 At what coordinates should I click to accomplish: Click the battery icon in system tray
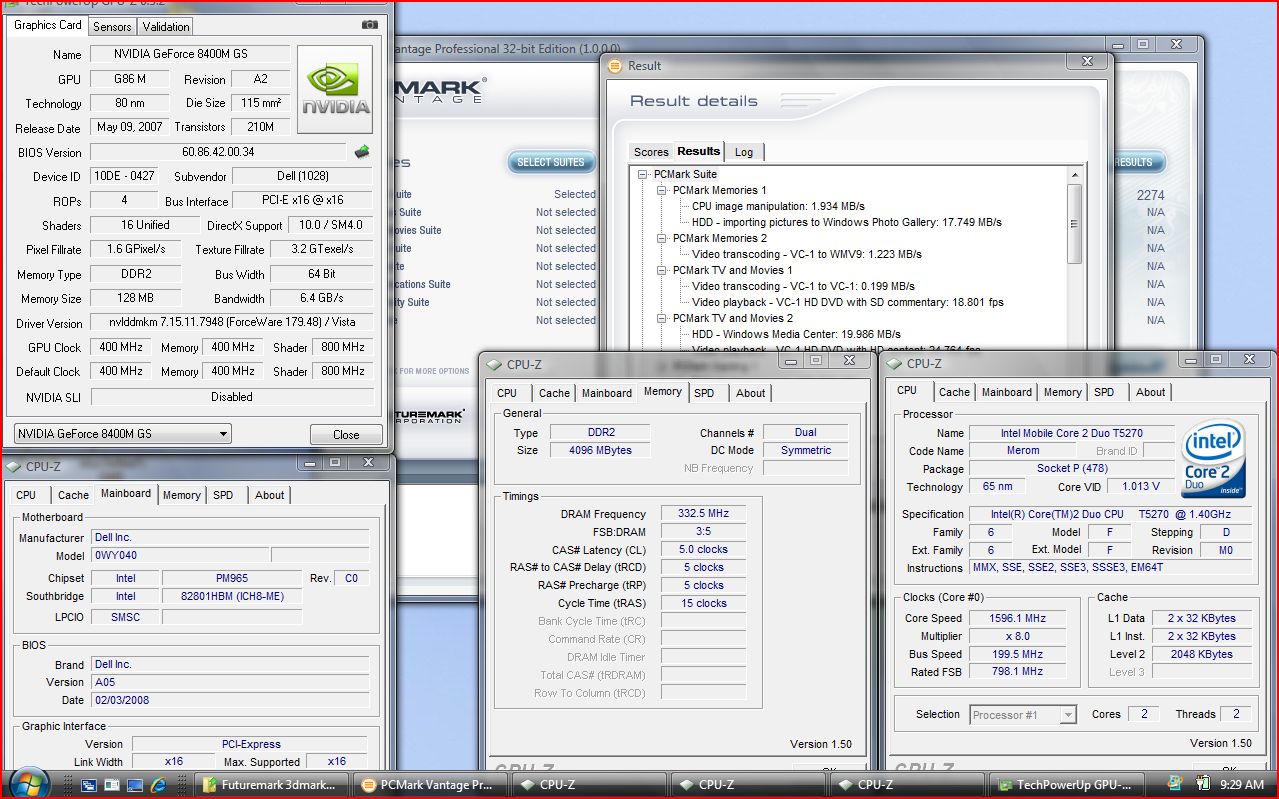(x=1201, y=785)
